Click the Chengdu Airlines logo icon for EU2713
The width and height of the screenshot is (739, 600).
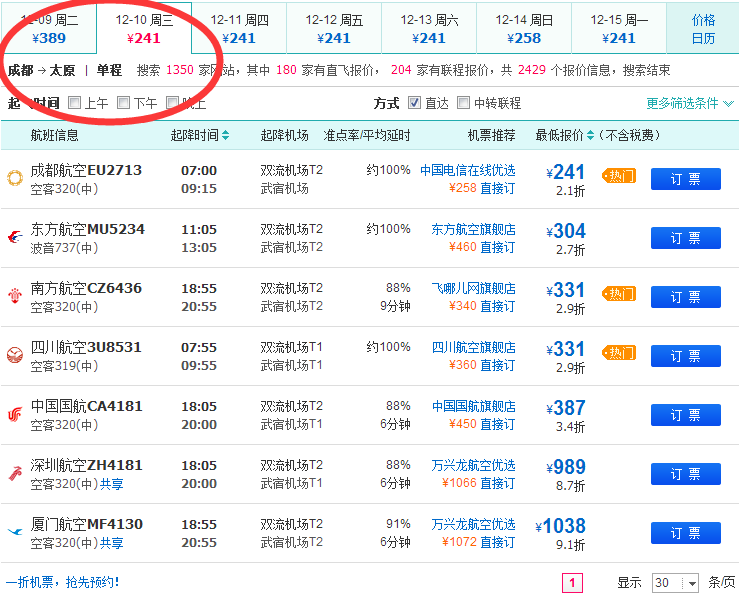15,178
